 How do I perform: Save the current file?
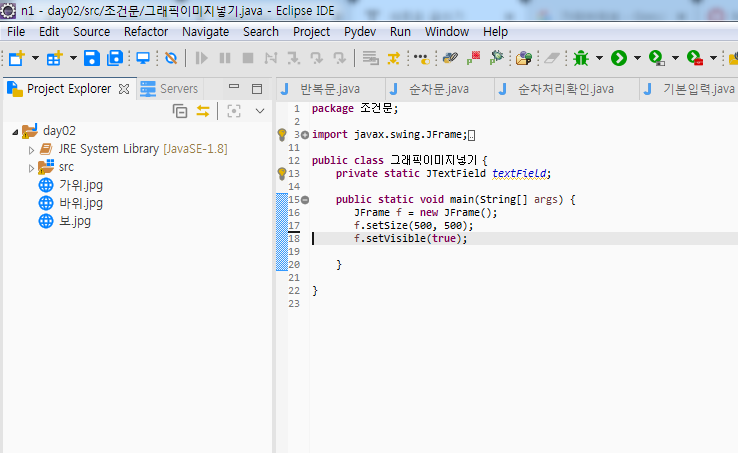(x=92, y=58)
